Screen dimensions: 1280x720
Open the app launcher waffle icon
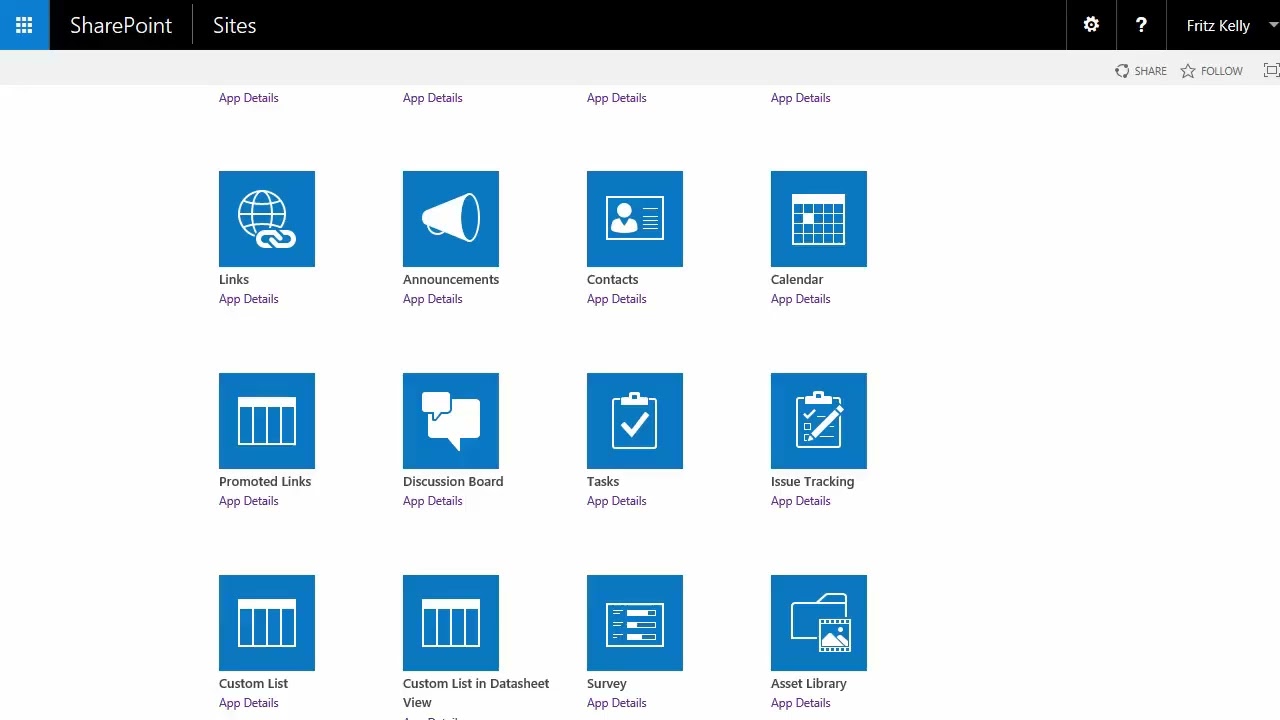click(x=24, y=25)
